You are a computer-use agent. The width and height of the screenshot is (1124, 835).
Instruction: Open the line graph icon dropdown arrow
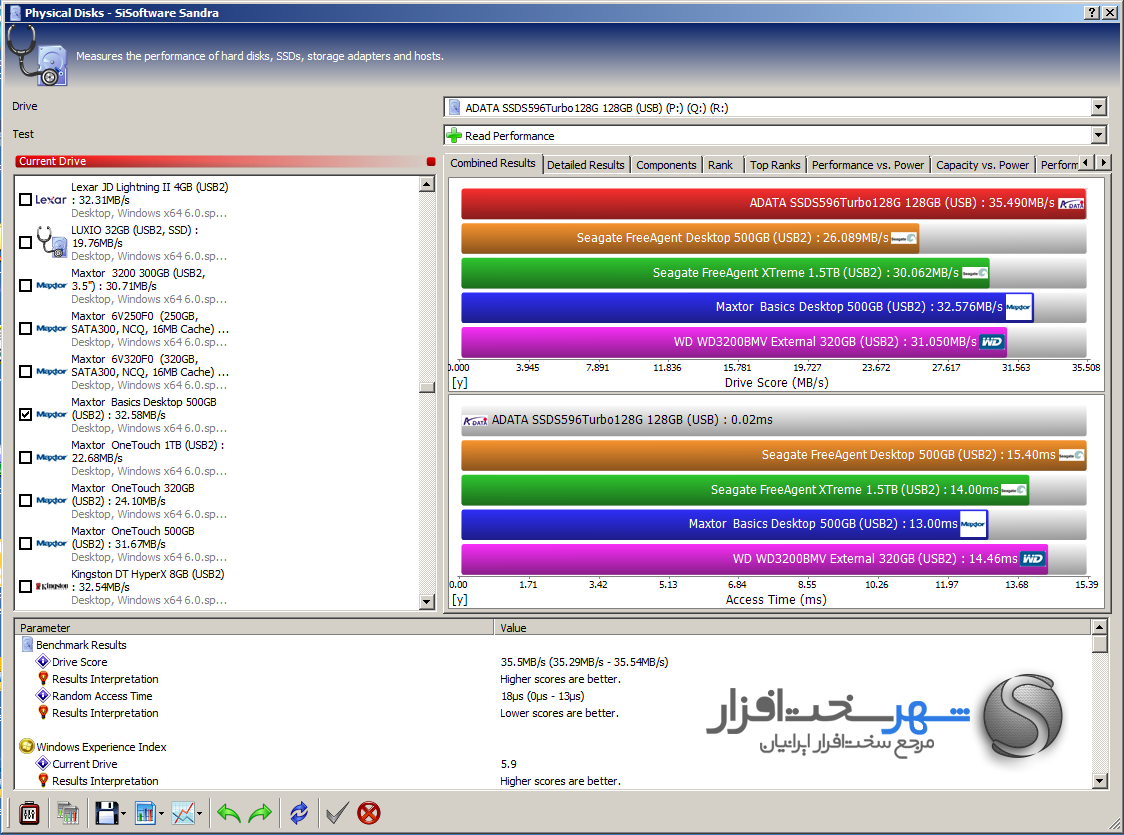click(199, 813)
